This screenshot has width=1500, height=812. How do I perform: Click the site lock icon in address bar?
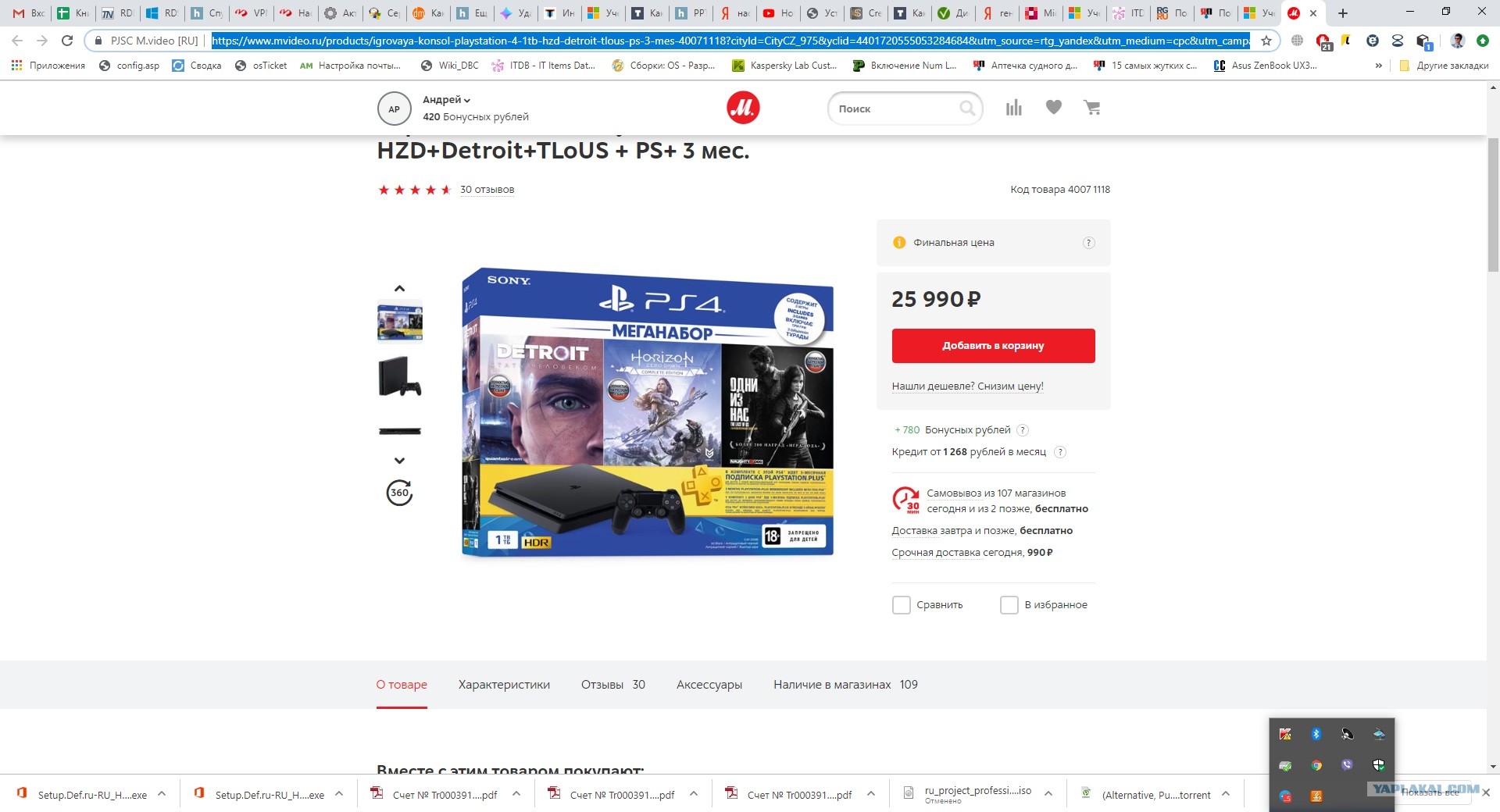tap(98, 41)
